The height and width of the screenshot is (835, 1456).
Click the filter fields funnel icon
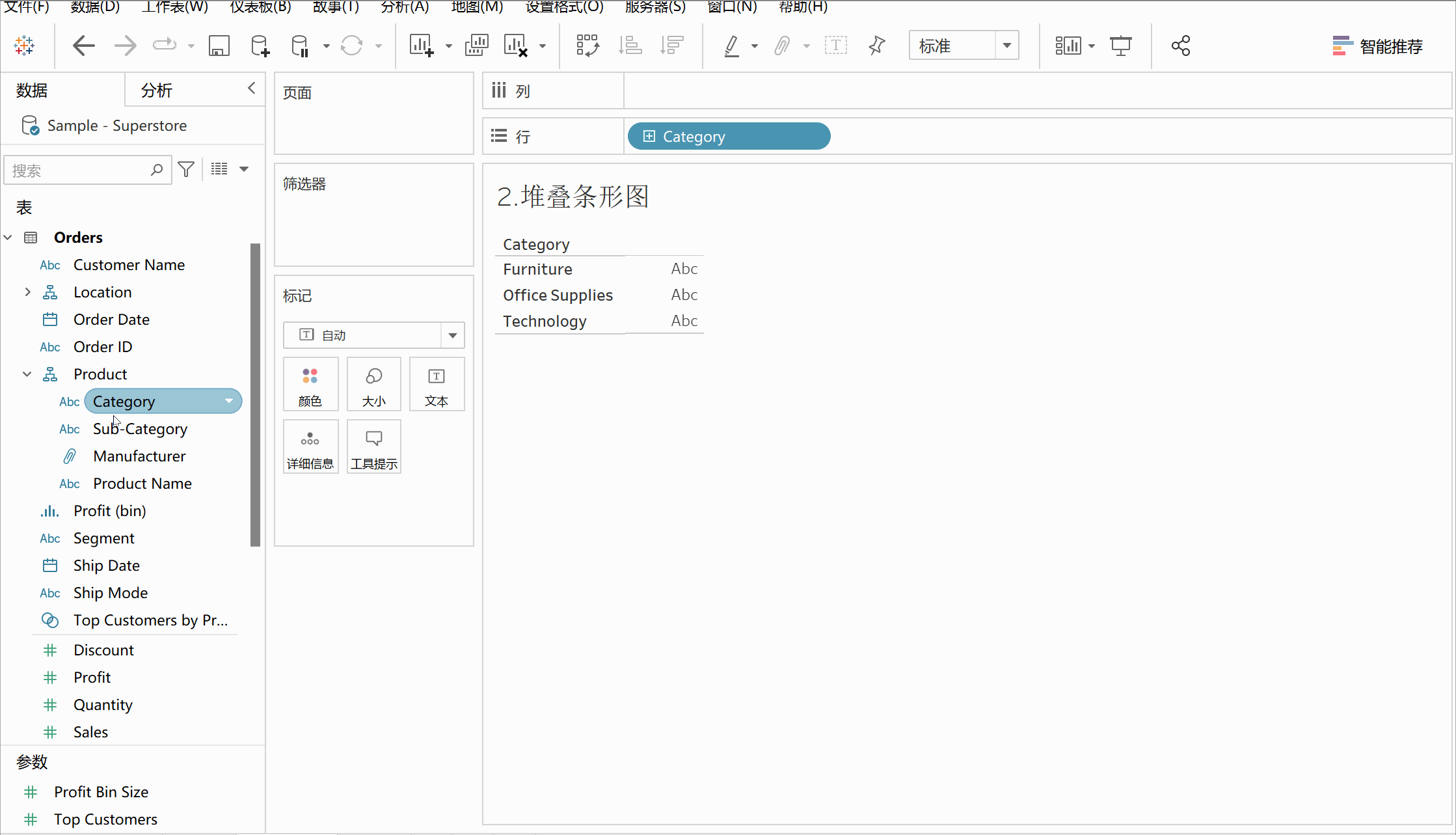click(x=186, y=170)
